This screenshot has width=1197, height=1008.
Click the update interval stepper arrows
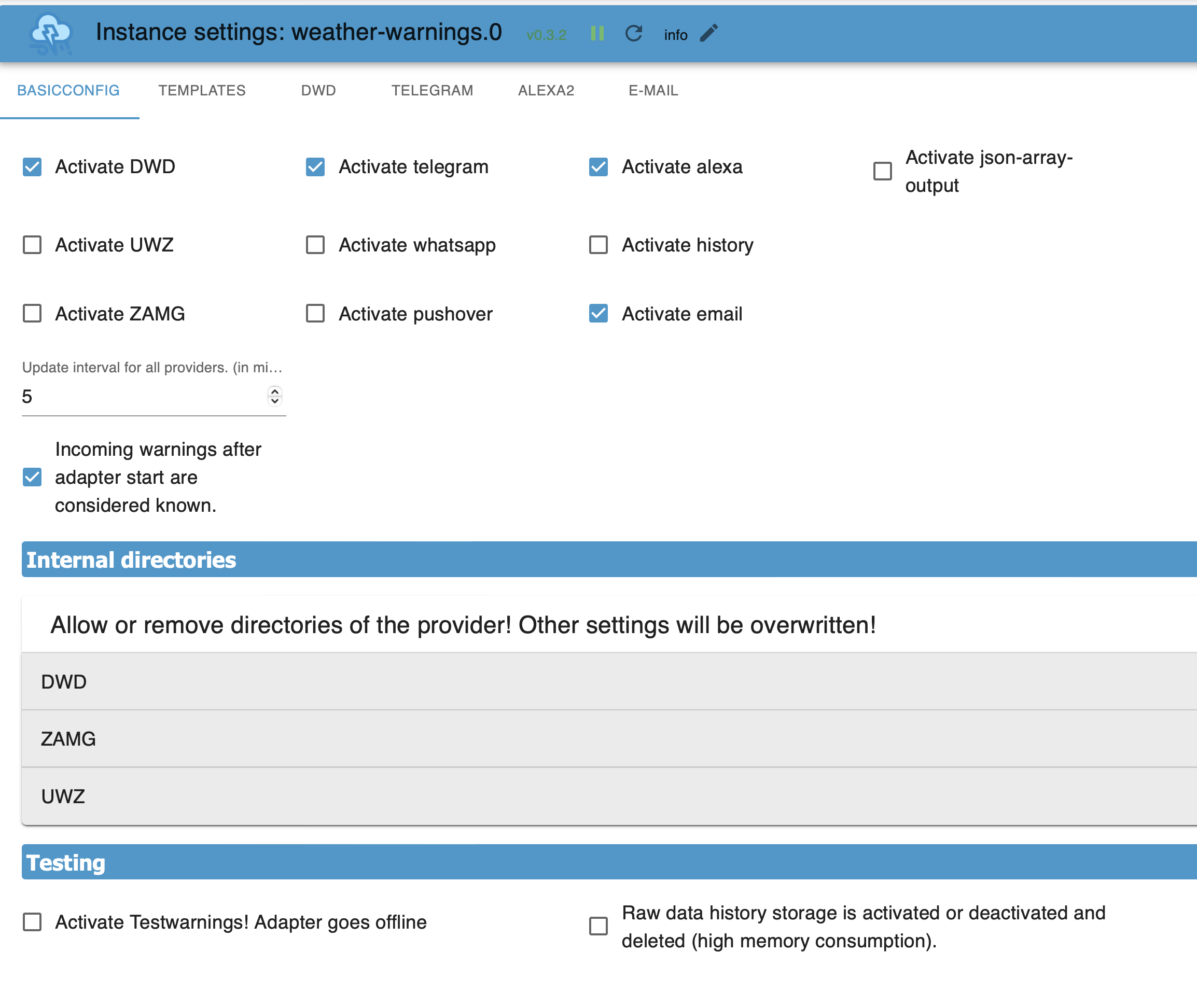(274, 396)
